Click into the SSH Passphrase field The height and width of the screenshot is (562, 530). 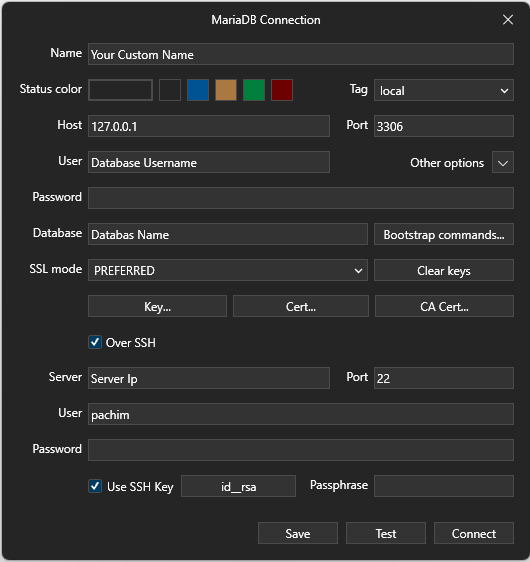coord(444,486)
